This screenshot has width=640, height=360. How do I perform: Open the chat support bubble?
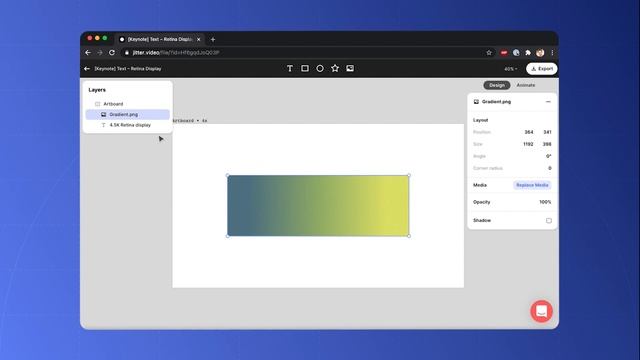click(x=542, y=311)
